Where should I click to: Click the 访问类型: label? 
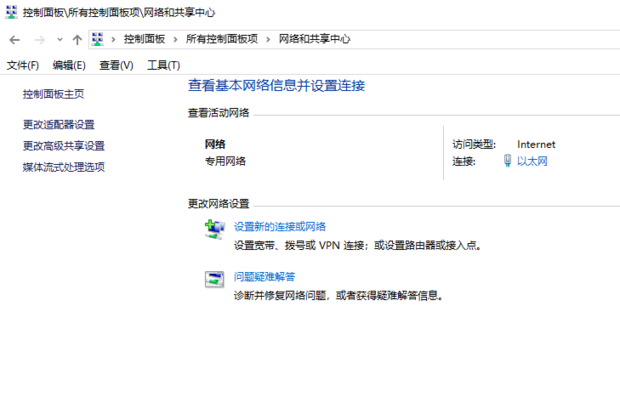click(474, 145)
